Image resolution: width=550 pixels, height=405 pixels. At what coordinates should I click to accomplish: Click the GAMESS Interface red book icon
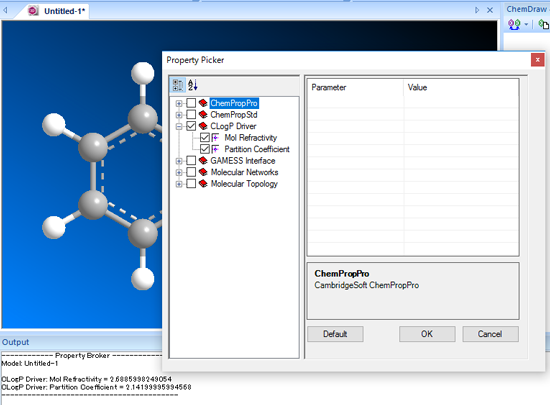203,161
